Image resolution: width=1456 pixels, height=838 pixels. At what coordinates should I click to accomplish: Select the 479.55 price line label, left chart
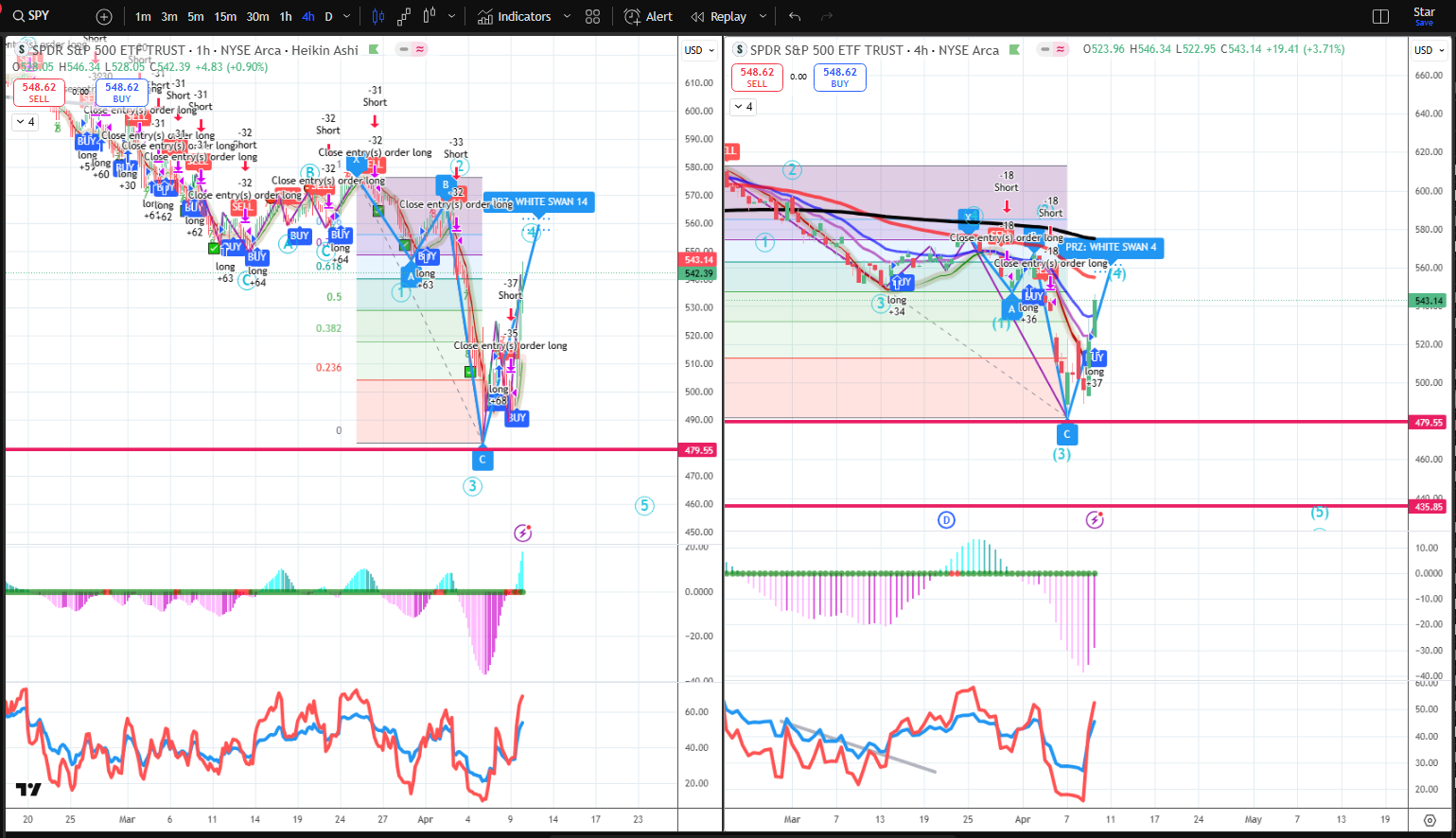pyautogui.click(x=699, y=450)
